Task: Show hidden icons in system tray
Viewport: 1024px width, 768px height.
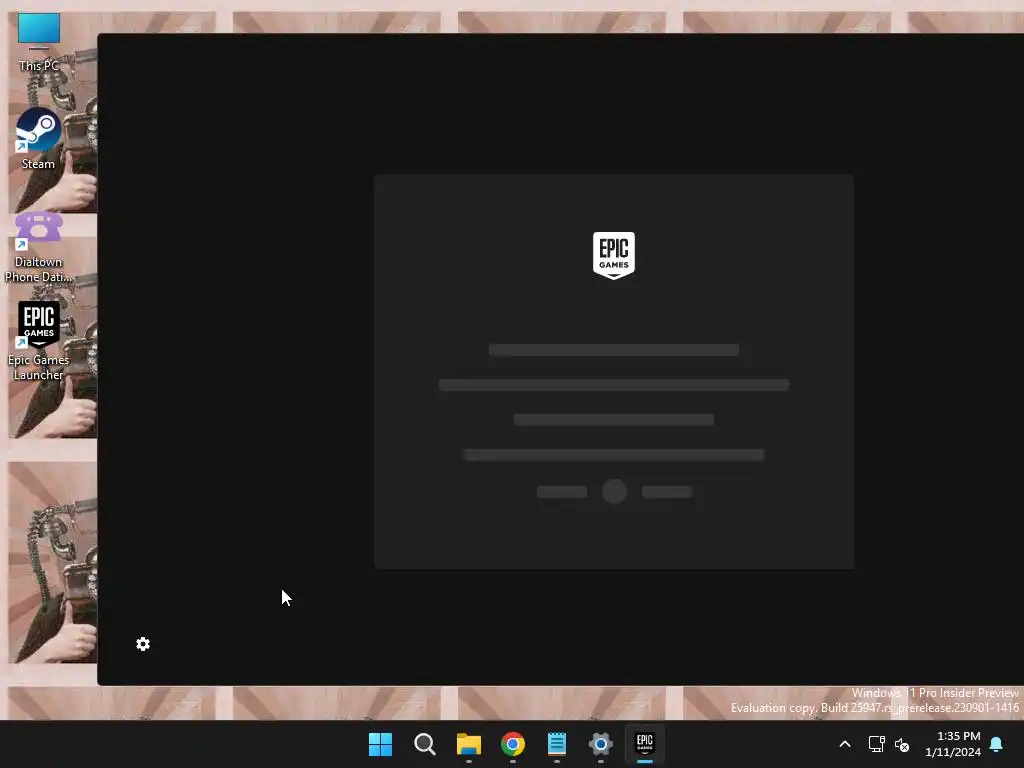Action: [844, 744]
